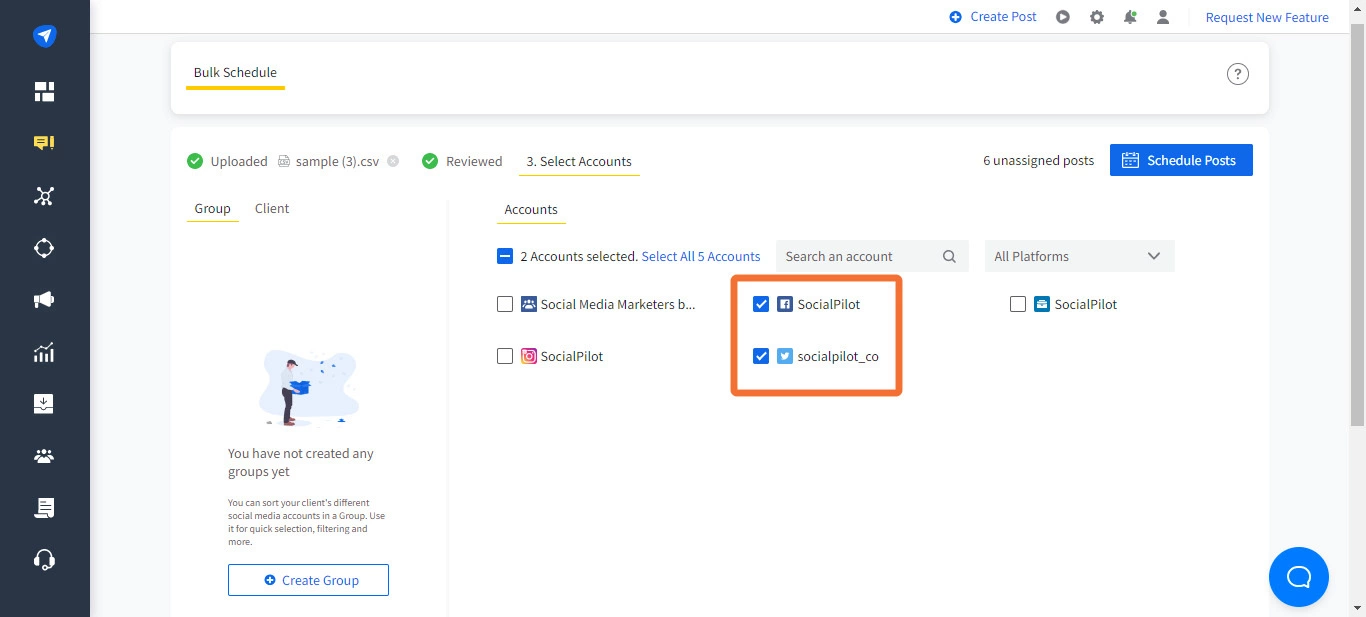Click 'You have not created any groups yet'
Screen dimensions: 1366x617
click(301, 462)
